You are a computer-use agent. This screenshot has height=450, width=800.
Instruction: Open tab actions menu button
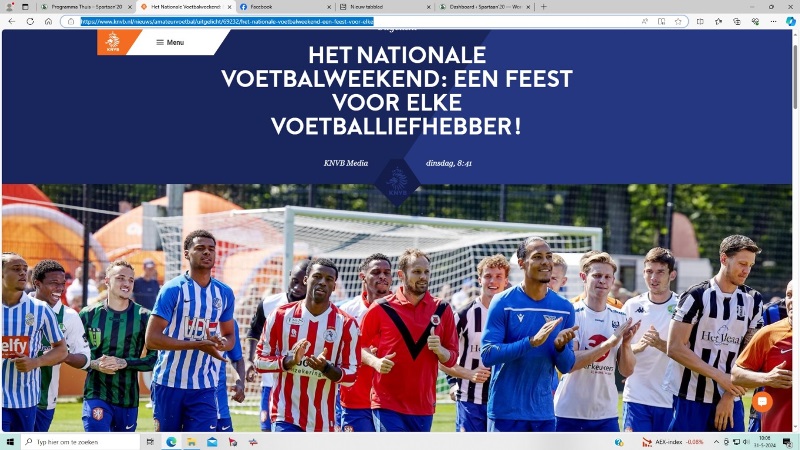tap(25, 7)
